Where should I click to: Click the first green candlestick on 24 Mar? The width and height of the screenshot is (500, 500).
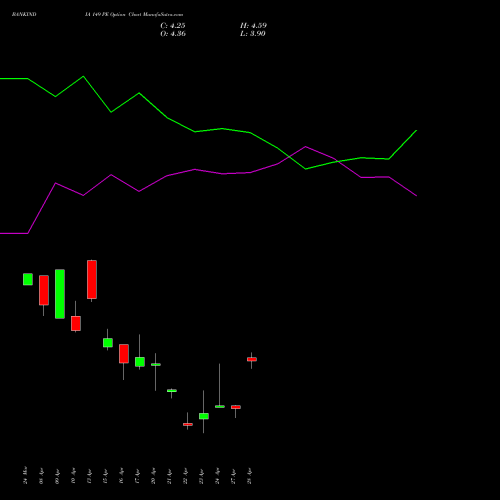tap(28, 279)
